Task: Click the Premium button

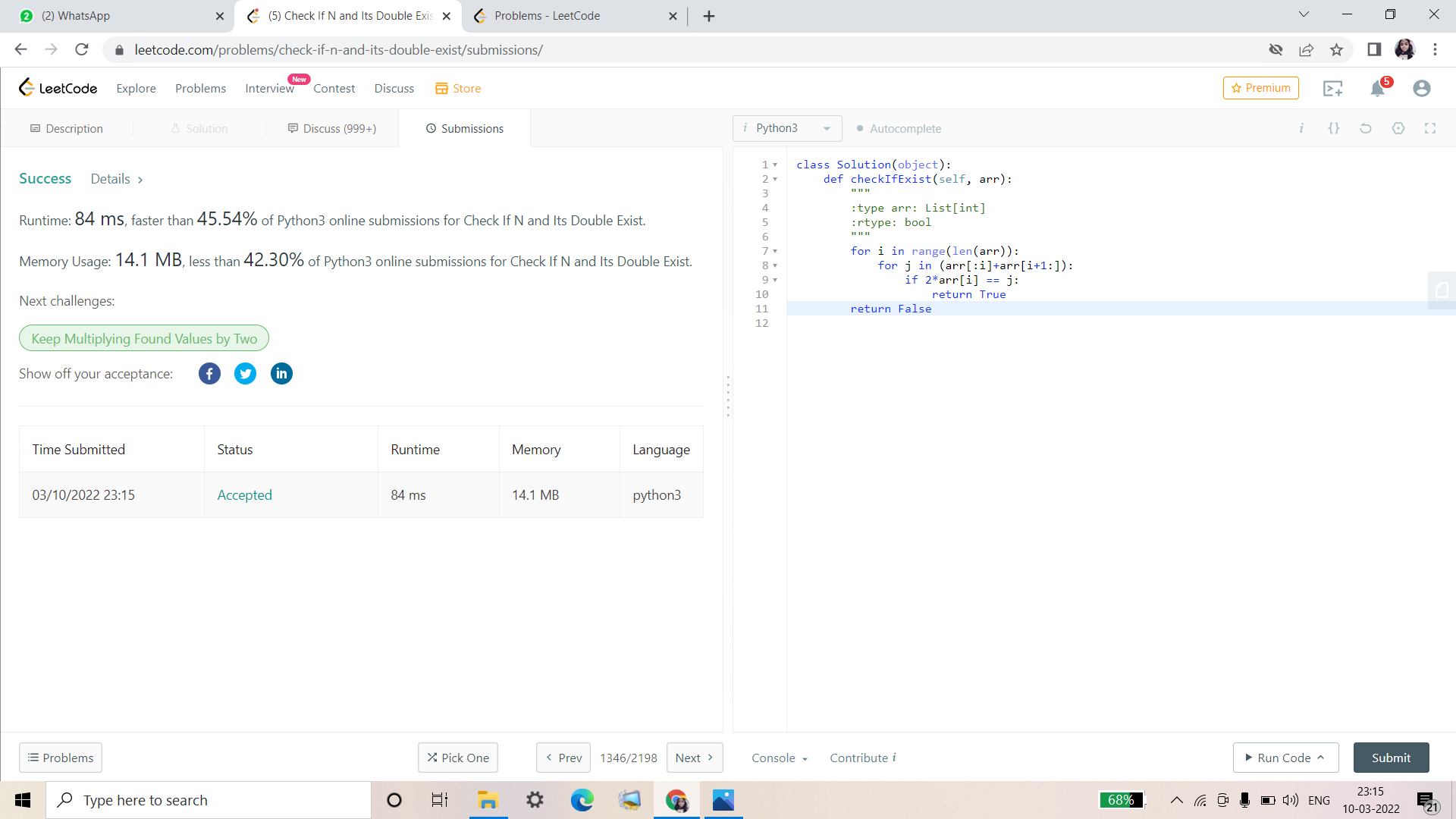Action: [x=1261, y=88]
